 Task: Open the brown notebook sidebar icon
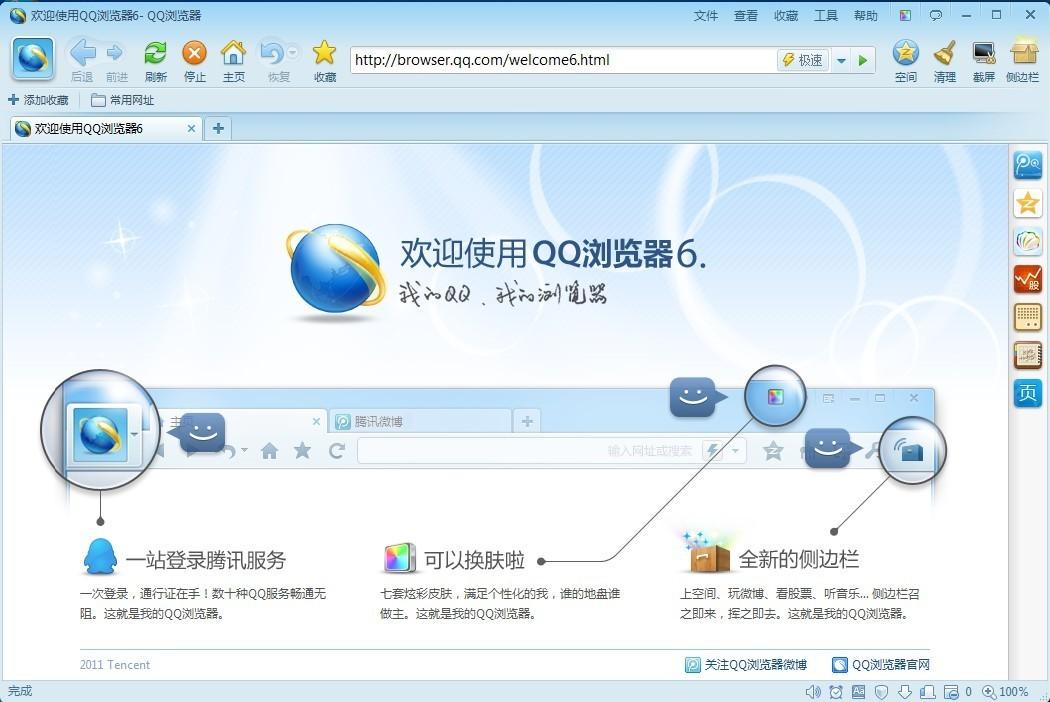pos(1027,355)
